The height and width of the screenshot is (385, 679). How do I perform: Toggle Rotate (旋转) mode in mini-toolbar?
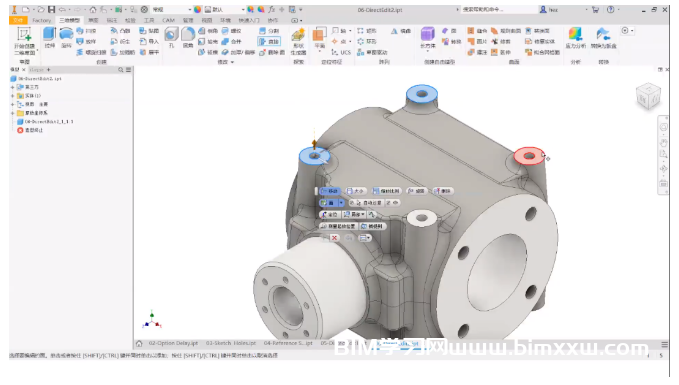tap(417, 191)
